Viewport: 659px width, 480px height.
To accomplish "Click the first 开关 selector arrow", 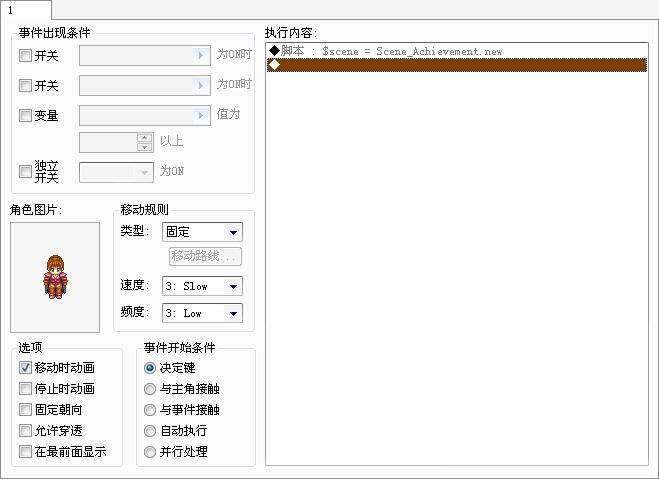I will point(201,55).
